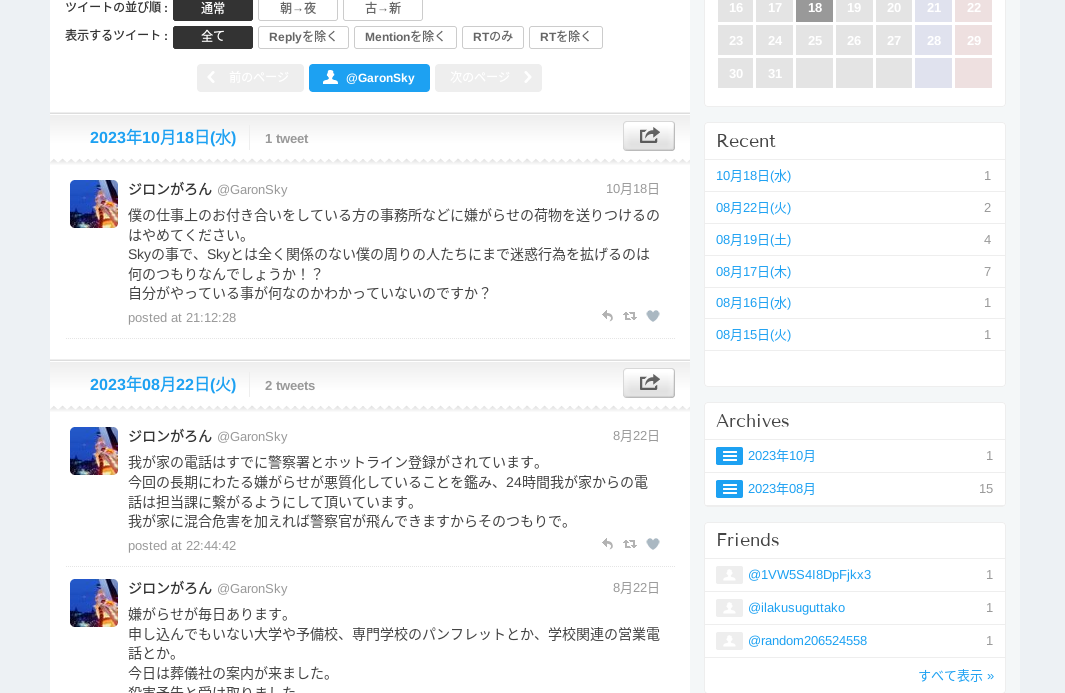Retweet the tweet posted at 22:44:42
The height and width of the screenshot is (693, 1065).
(630, 544)
